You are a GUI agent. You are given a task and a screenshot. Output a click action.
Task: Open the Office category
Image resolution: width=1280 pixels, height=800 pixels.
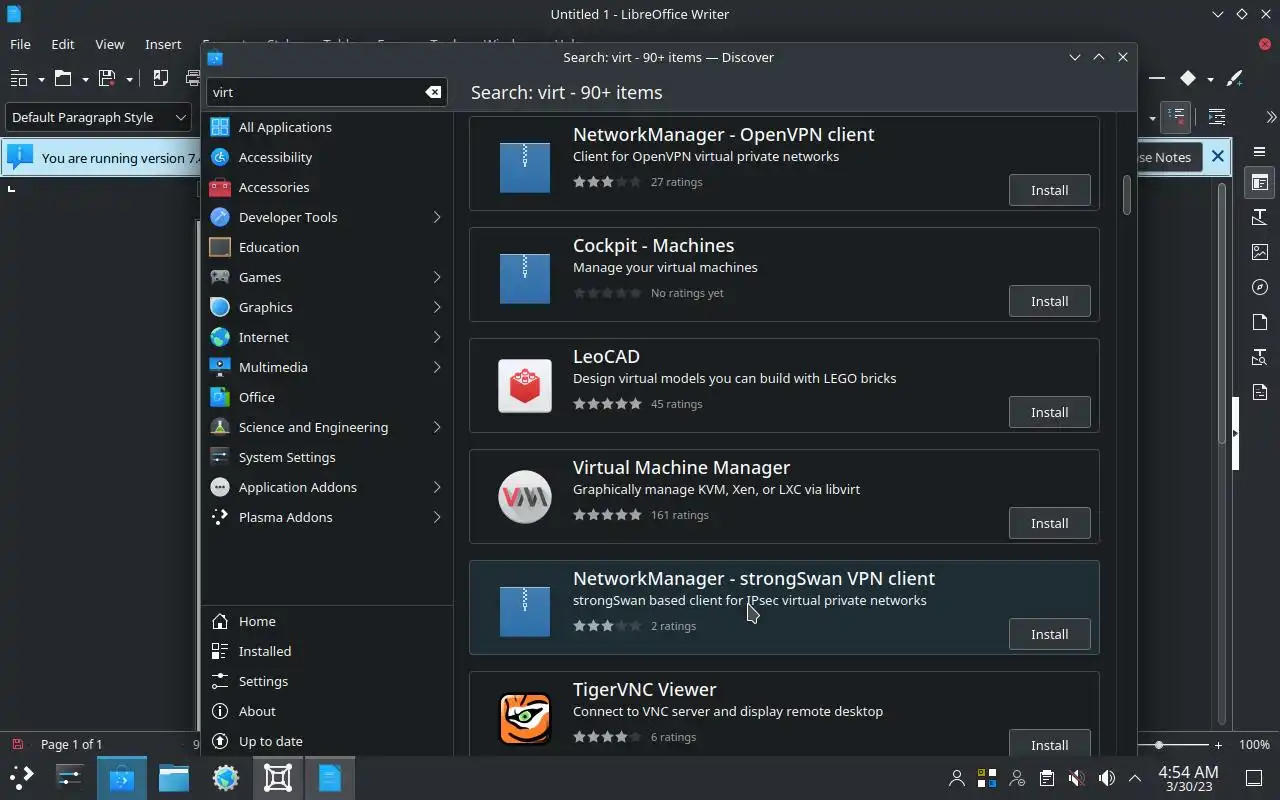(x=327, y=397)
